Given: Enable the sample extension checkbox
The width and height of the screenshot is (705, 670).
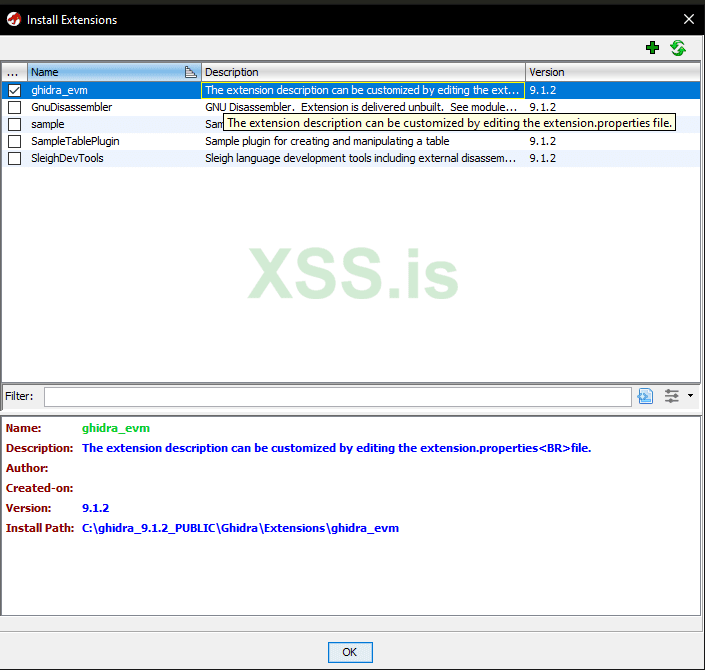Looking at the screenshot, I should click(x=14, y=125).
